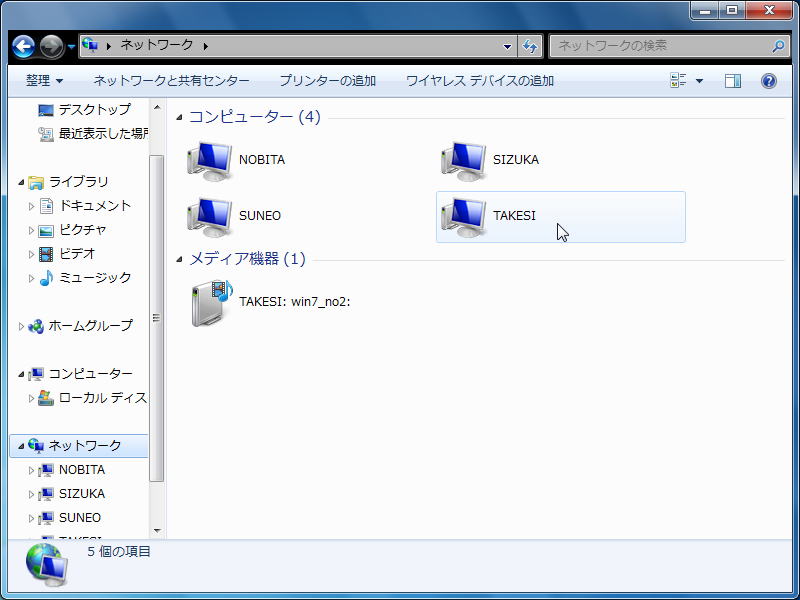Open ネットワークと共有センター
This screenshot has width=800, height=600.
coord(171,81)
